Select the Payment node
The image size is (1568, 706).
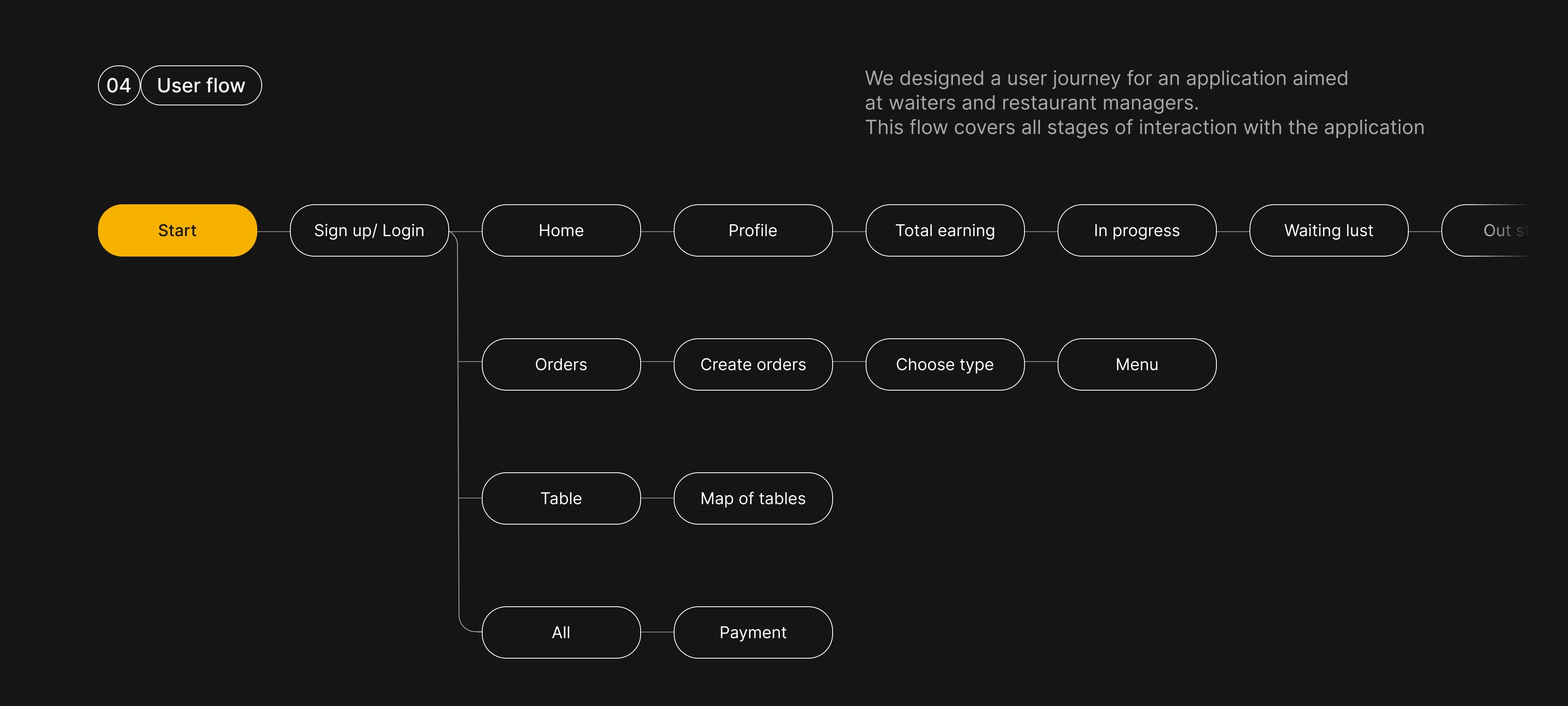[x=753, y=632]
